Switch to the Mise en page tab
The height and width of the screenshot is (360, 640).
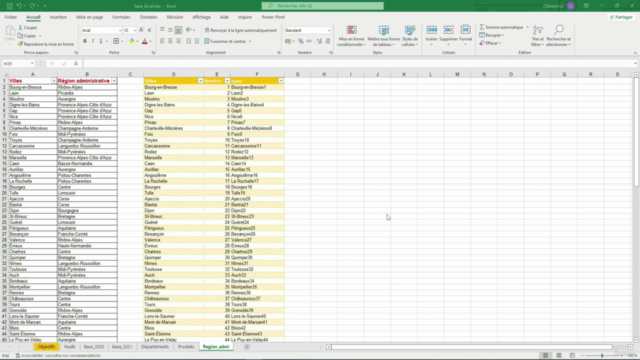coord(89,17)
